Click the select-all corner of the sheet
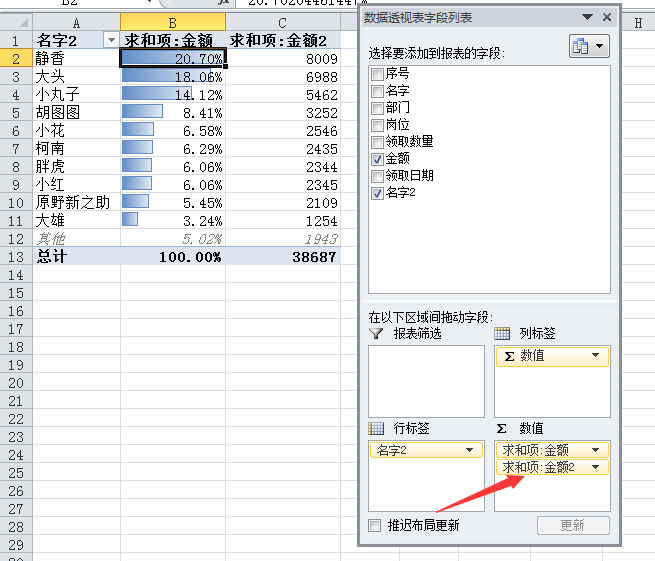The image size is (655, 561). pyautogui.click(x=16, y=23)
